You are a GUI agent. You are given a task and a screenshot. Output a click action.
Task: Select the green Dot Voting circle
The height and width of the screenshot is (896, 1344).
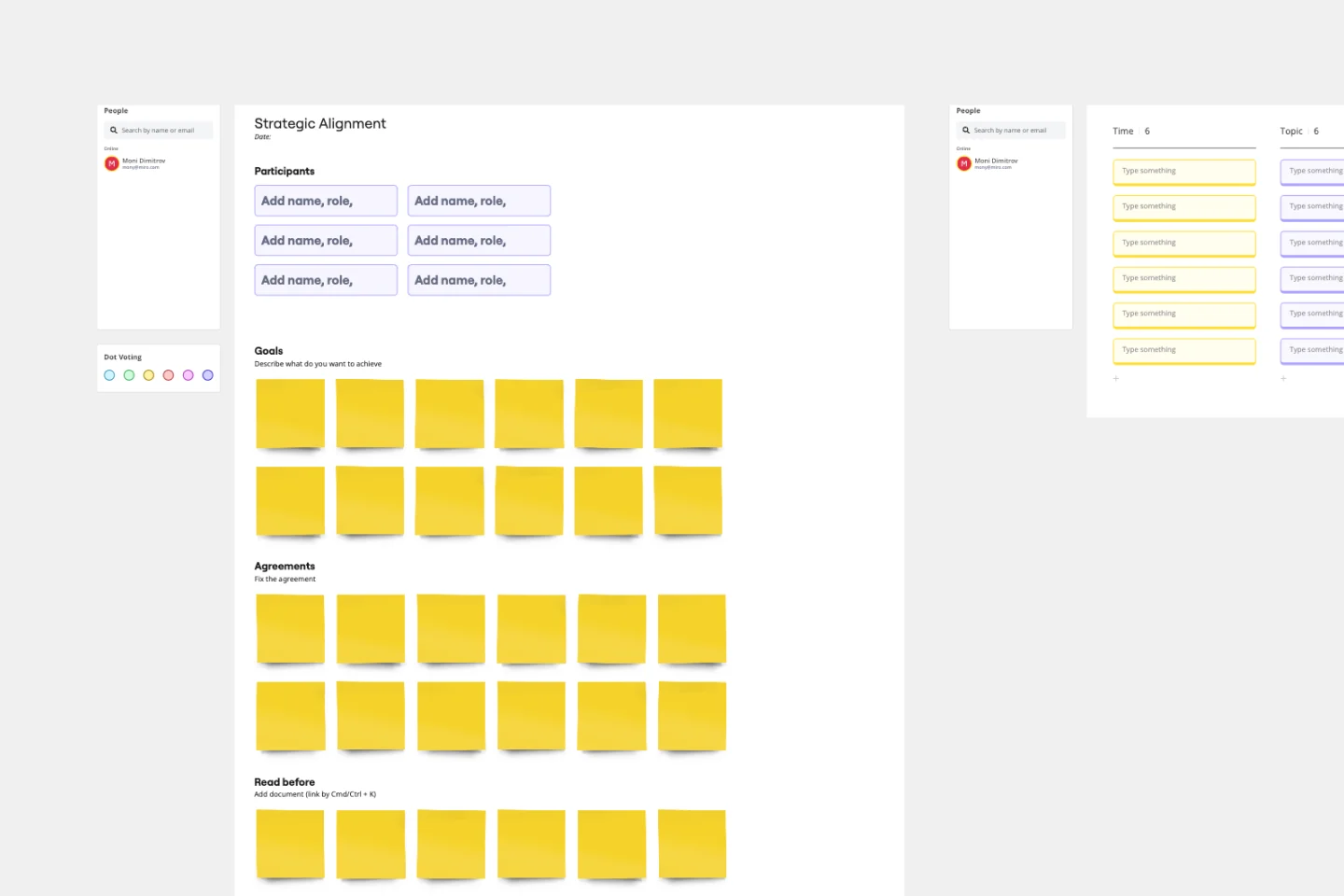[x=129, y=374]
